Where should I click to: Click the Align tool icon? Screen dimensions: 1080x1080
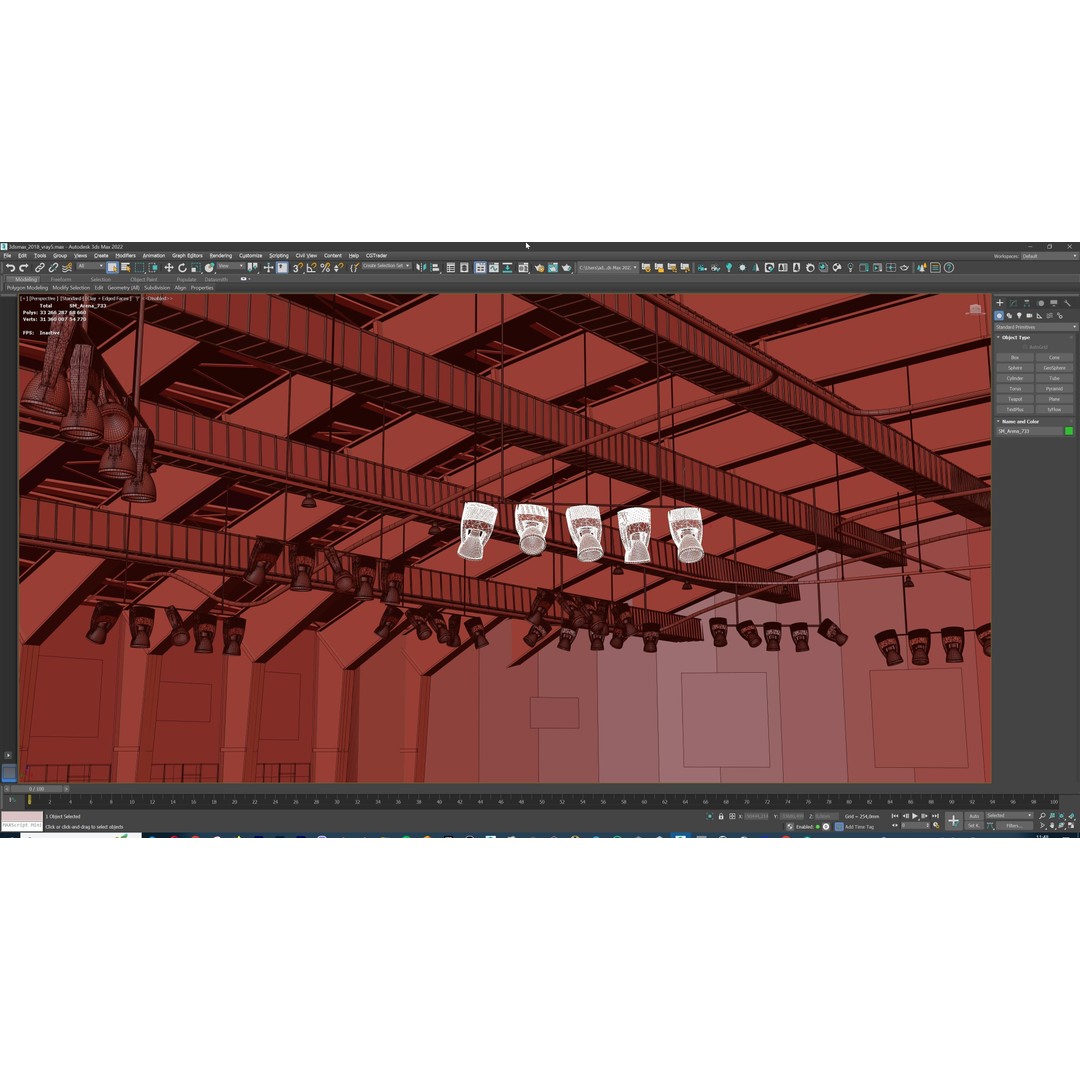(435, 268)
